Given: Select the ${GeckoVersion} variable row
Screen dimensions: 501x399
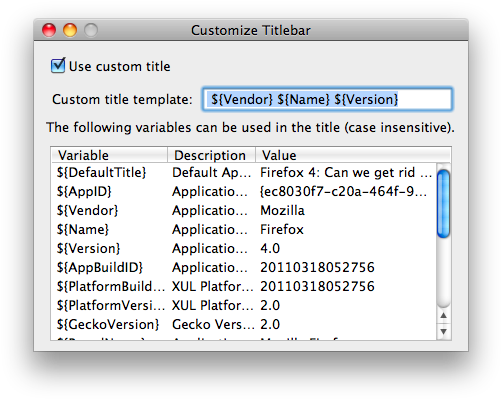Looking at the screenshot, I should [x=244, y=325].
